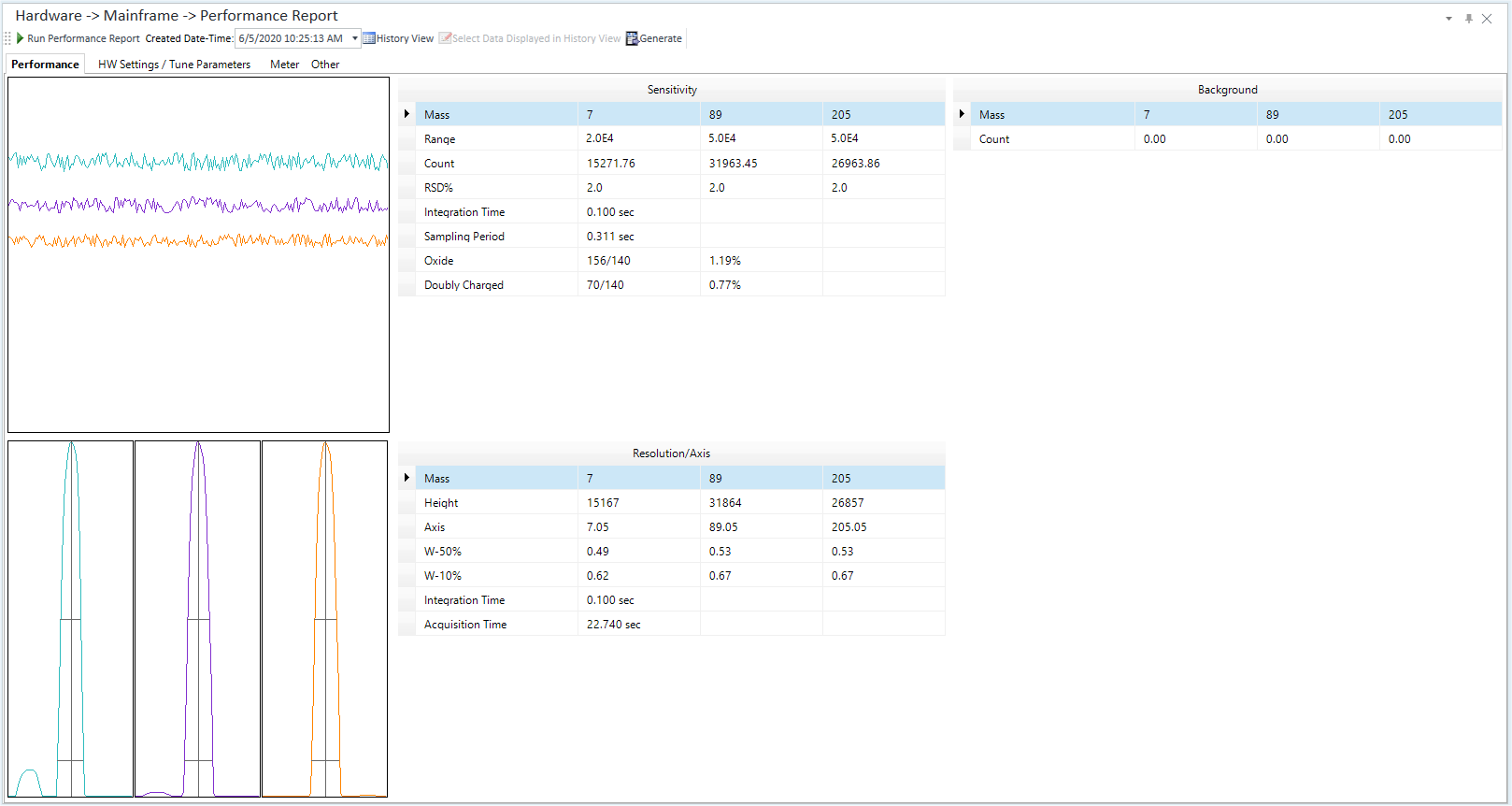Click the Sensitivity Mass row indicator arrow
1512x806 pixels.
(407, 114)
